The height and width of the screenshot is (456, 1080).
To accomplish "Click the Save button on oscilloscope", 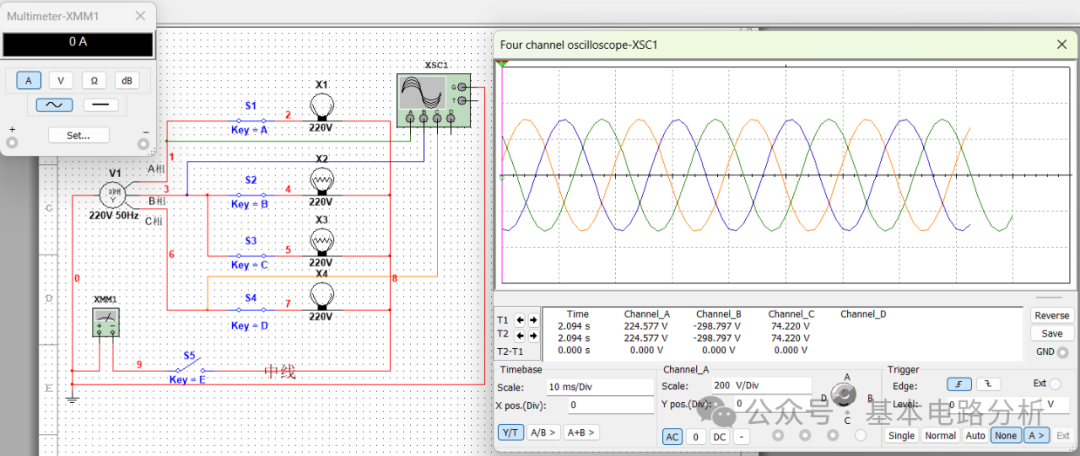I will (1052, 333).
